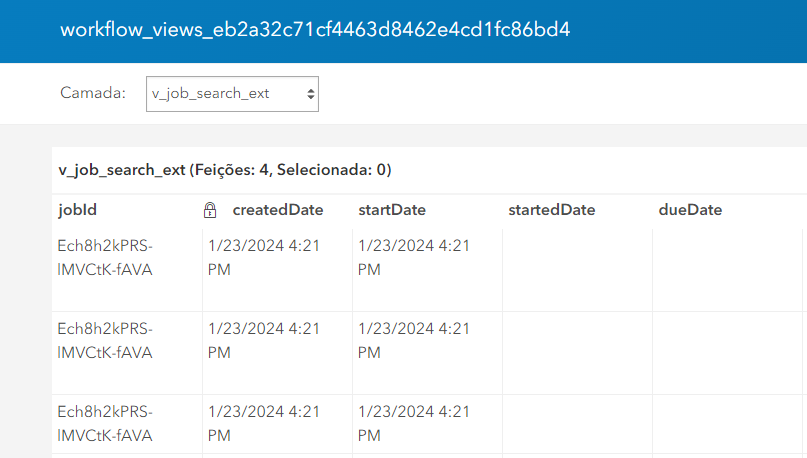Sort by the createdDate column header

pyautogui.click(x=278, y=210)
